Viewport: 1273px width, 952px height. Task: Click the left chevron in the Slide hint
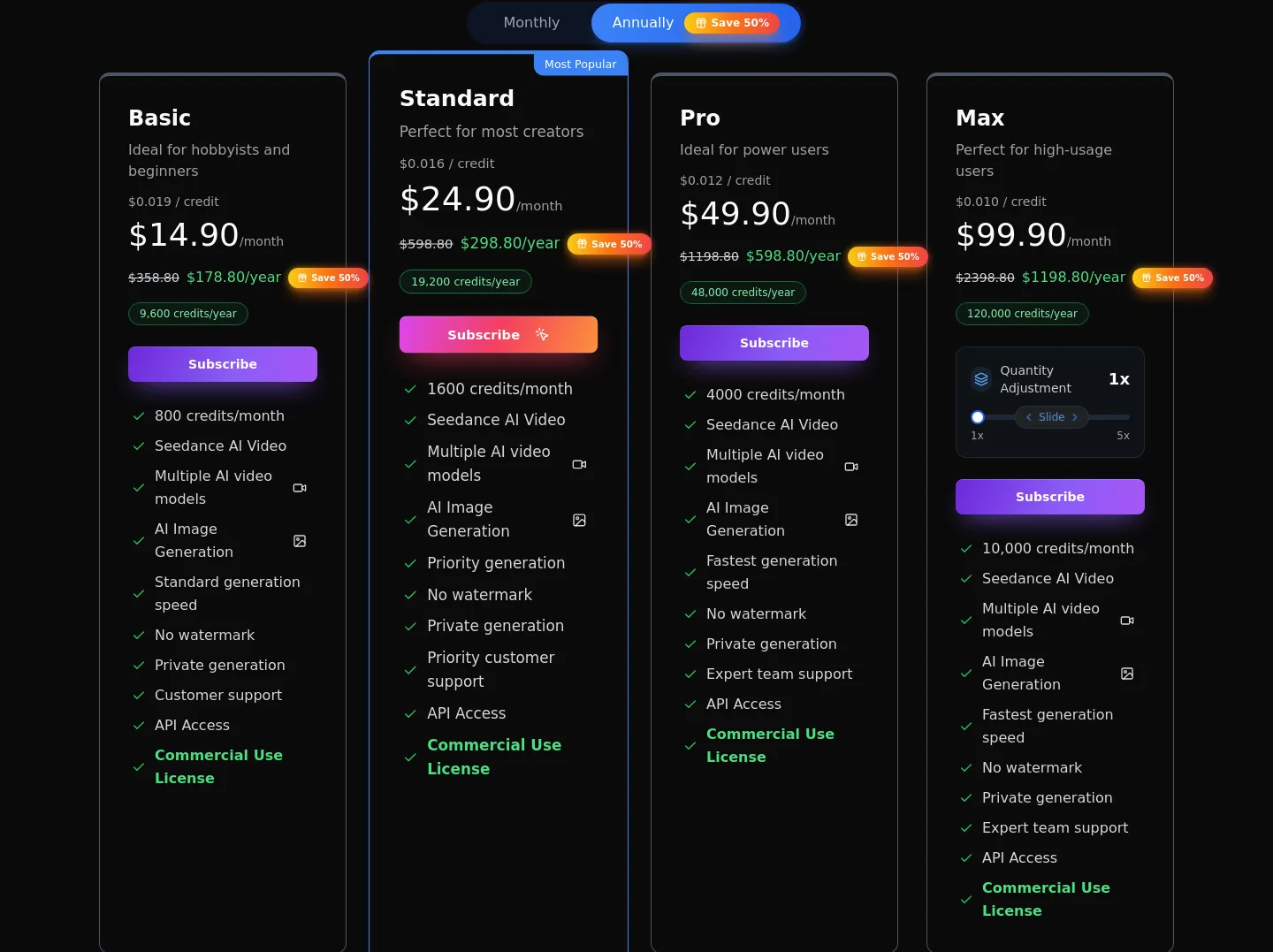(x=1029, y=417)
